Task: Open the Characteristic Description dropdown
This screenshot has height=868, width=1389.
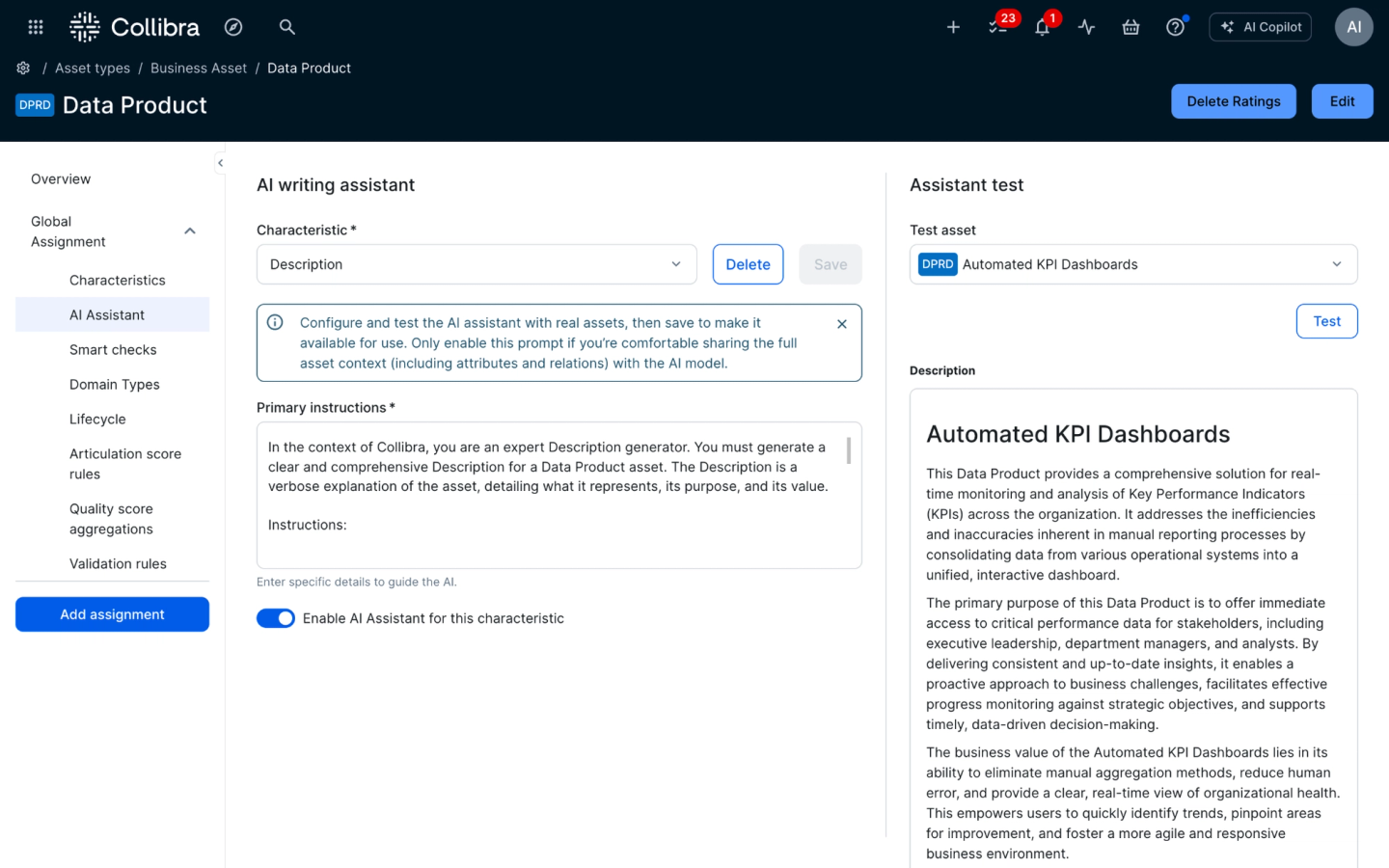Action: (477, 264)
